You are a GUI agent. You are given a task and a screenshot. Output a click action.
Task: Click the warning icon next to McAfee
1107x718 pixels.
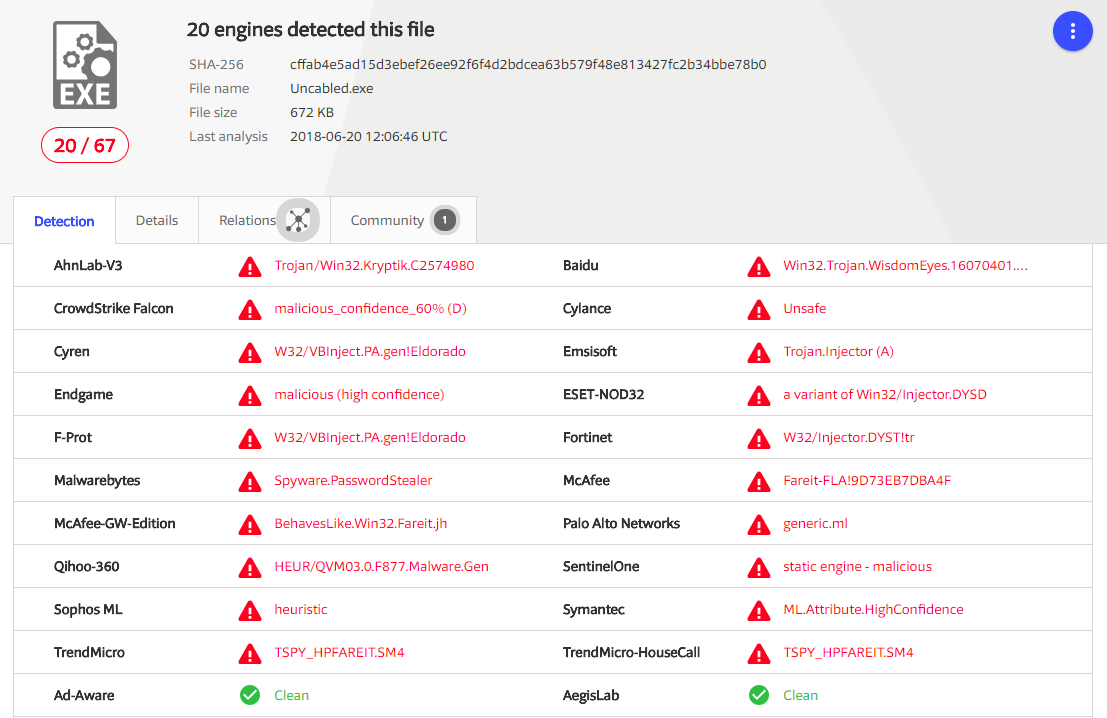coord(759,481)
